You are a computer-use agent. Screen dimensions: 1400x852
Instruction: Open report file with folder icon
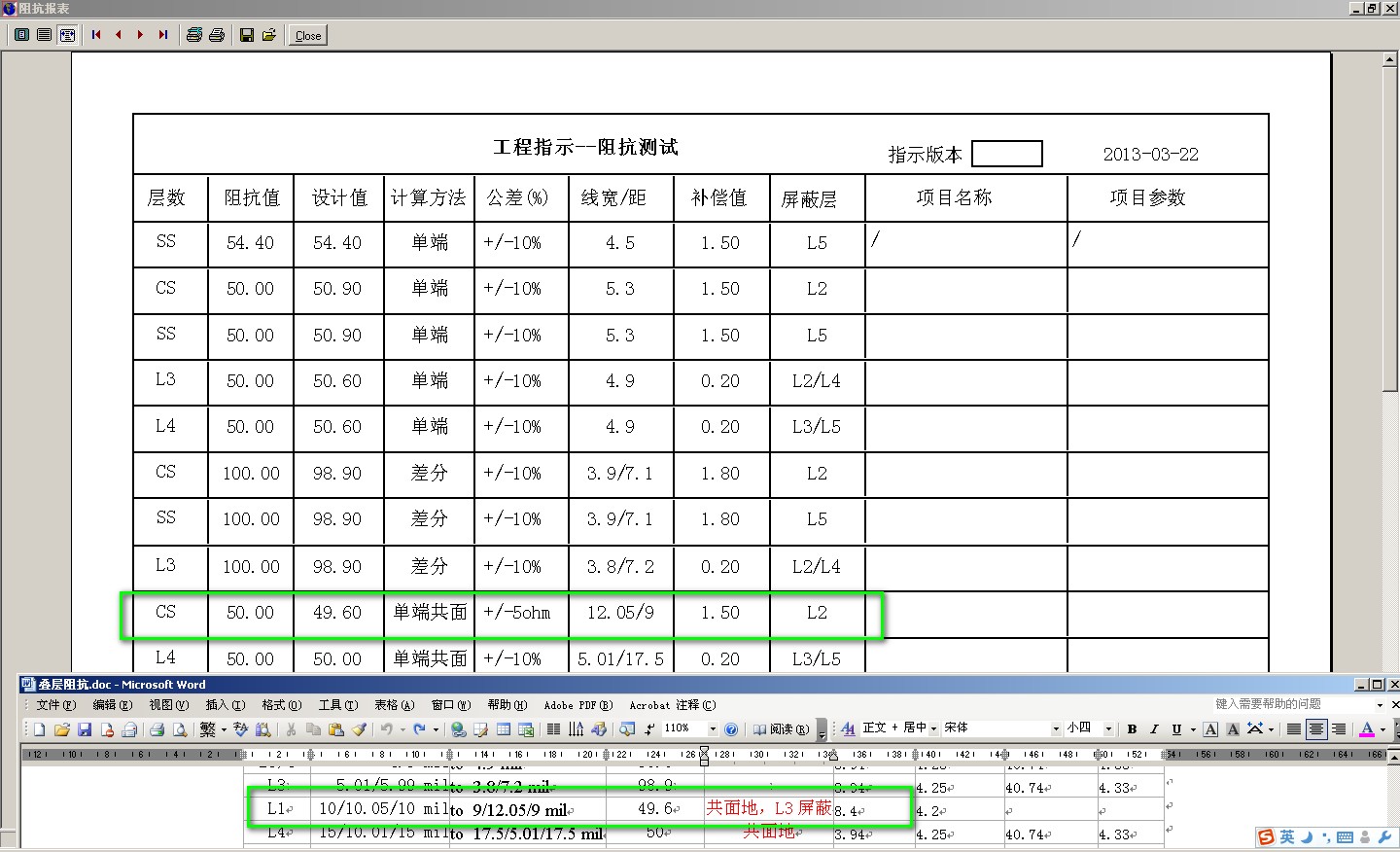[x=269, y=35]
